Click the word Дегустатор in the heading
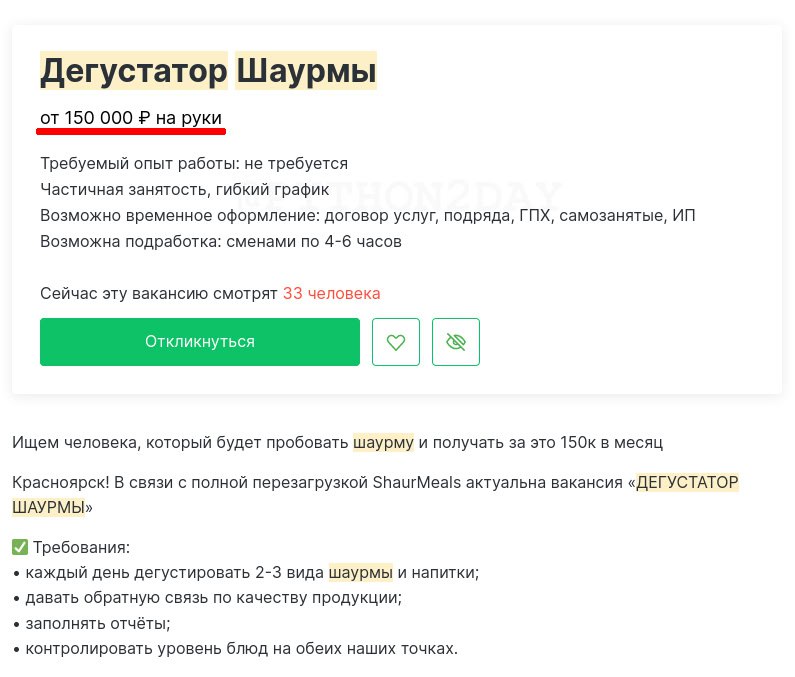This screenshot has width=795, height=677. point(134,70)
